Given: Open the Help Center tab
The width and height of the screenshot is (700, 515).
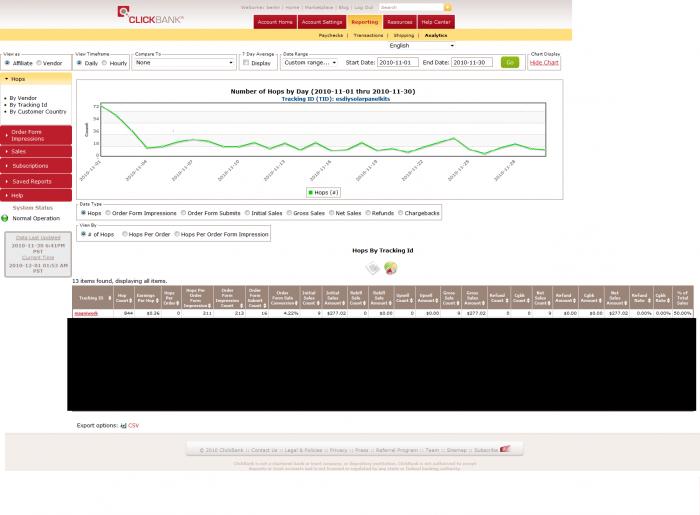Looking at the screenshot, I should 436,22.
